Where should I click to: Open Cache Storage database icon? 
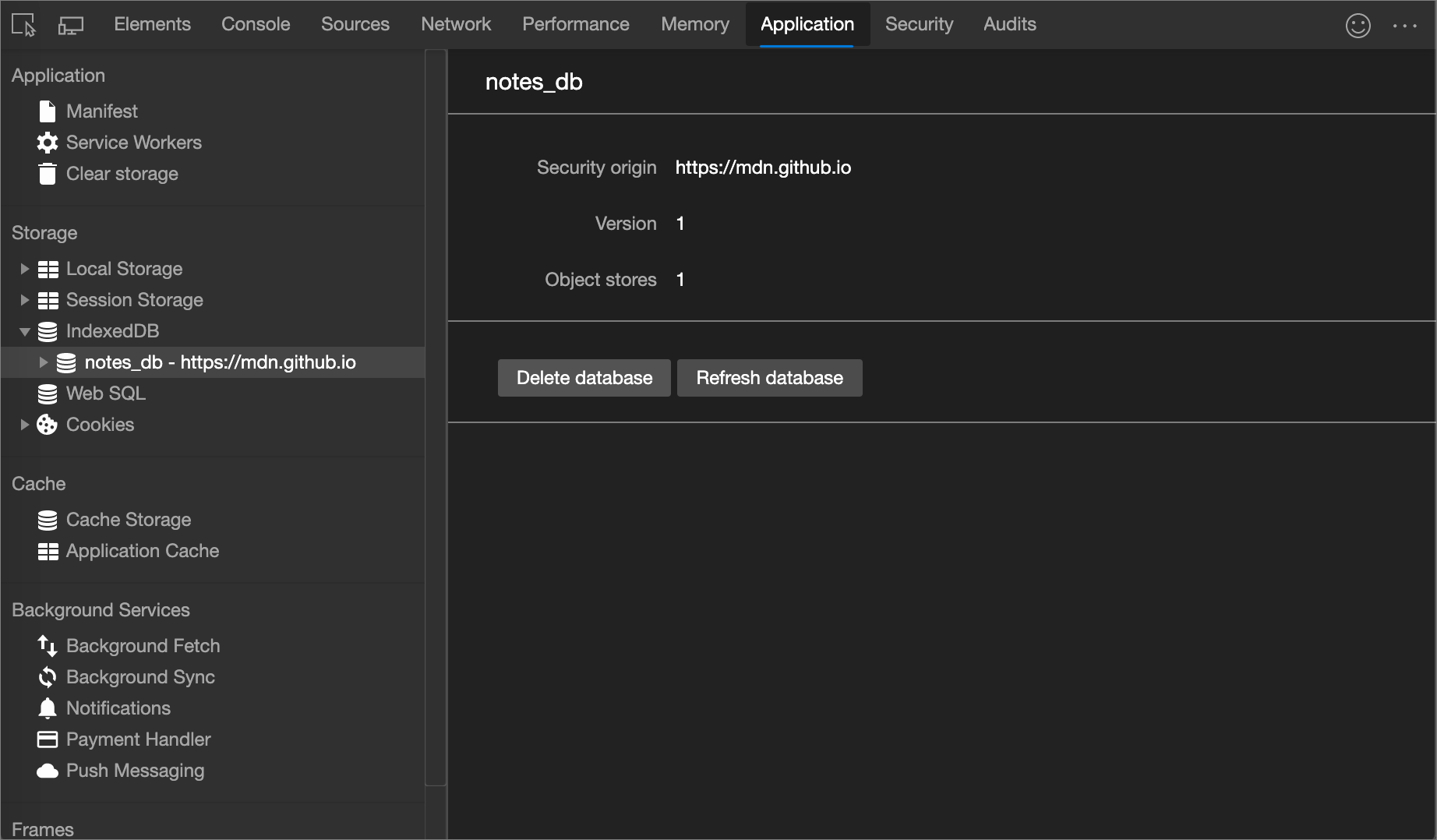click(48, 519)
